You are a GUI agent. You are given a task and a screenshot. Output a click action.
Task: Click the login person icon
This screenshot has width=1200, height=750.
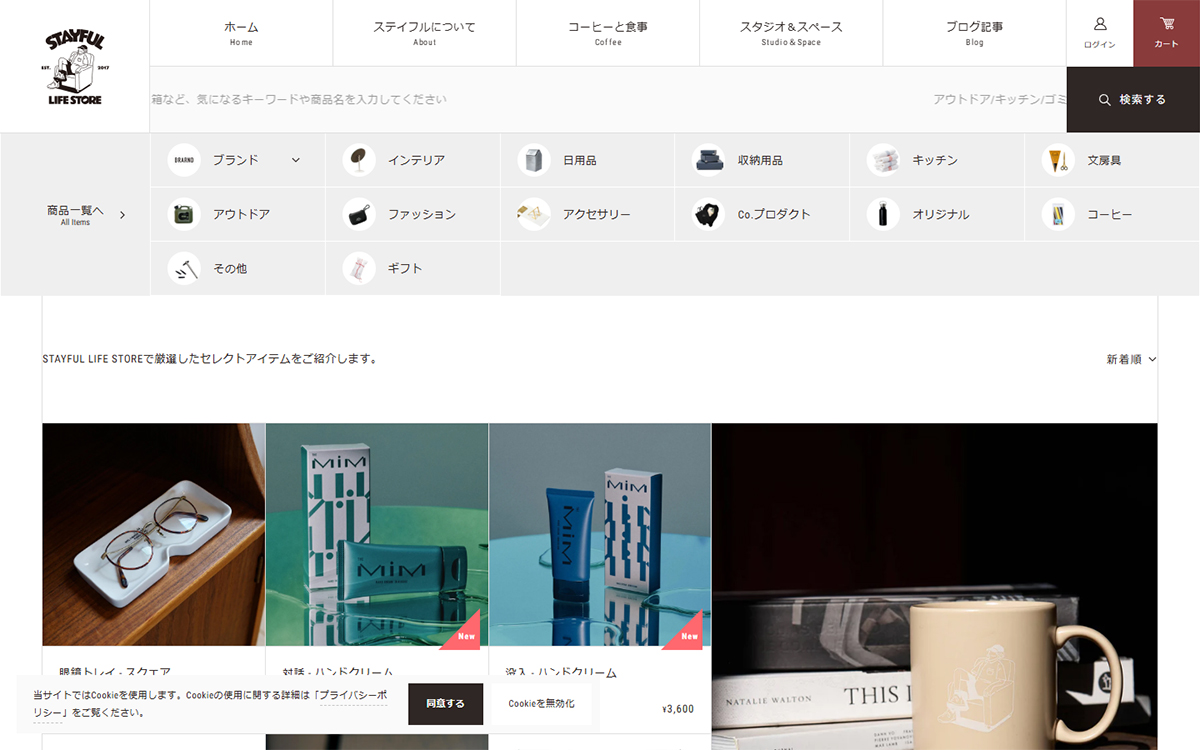point(1100,24)
